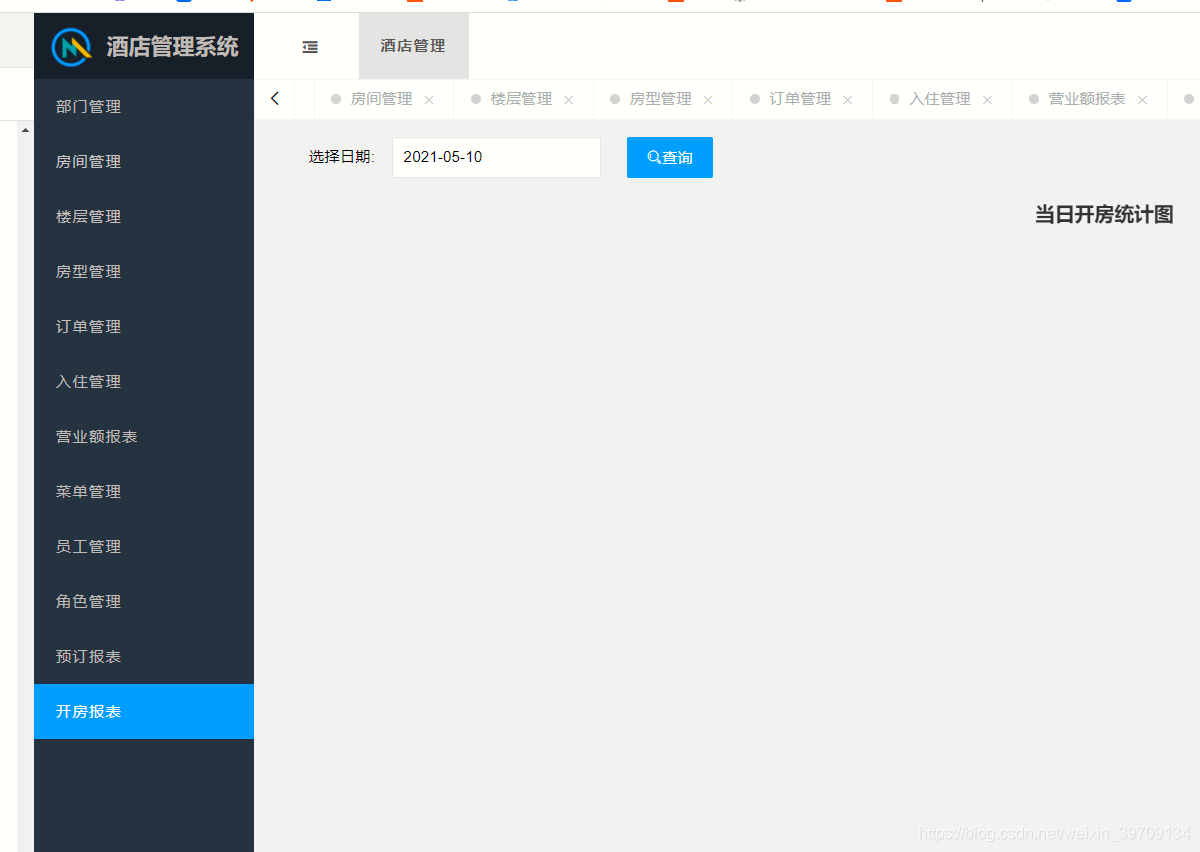Close the 入住管理 tab
This screenshot has height=852, width=1200.
pyautogui.click(x=987, y=100)
